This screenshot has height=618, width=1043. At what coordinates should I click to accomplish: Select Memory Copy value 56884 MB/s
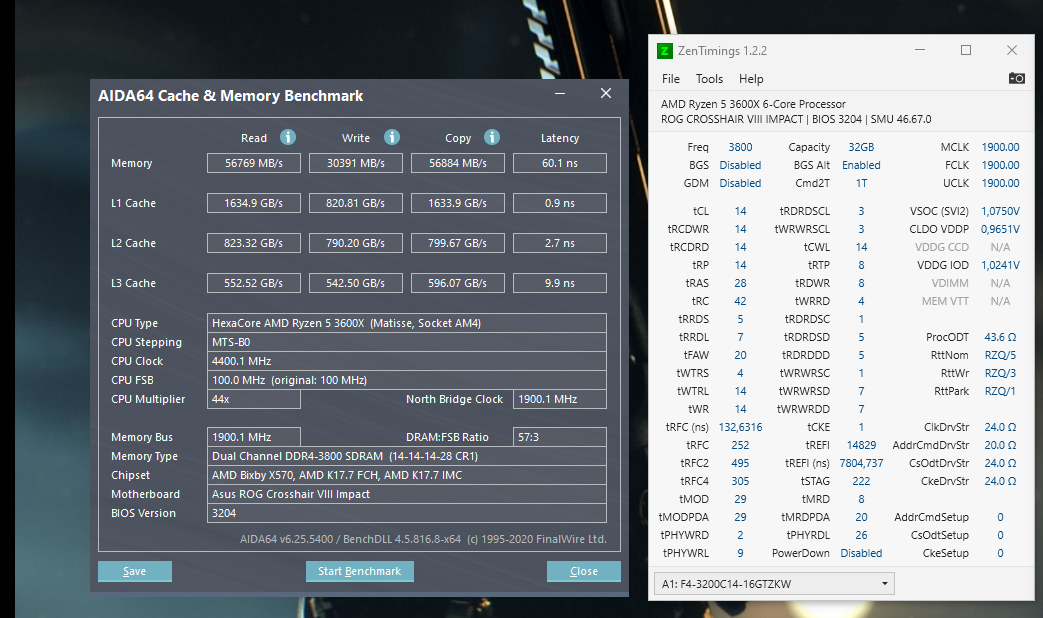click(458, 163)
